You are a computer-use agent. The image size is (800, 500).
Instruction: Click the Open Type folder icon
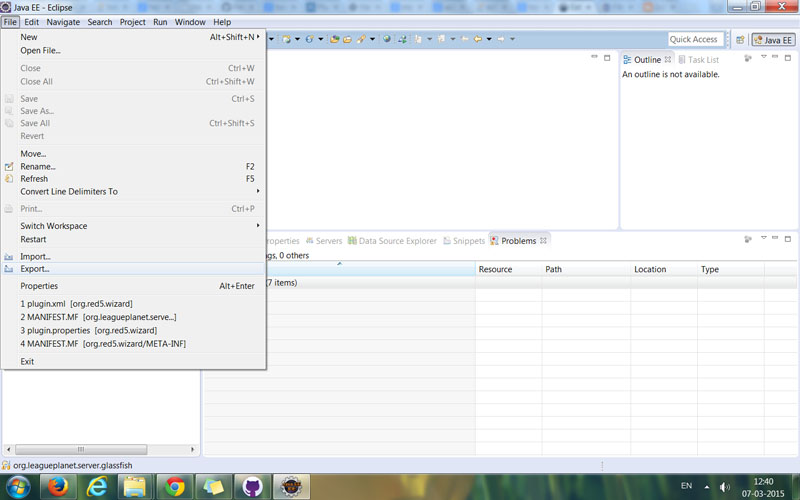pyautogui.click(x=334, y=39)
